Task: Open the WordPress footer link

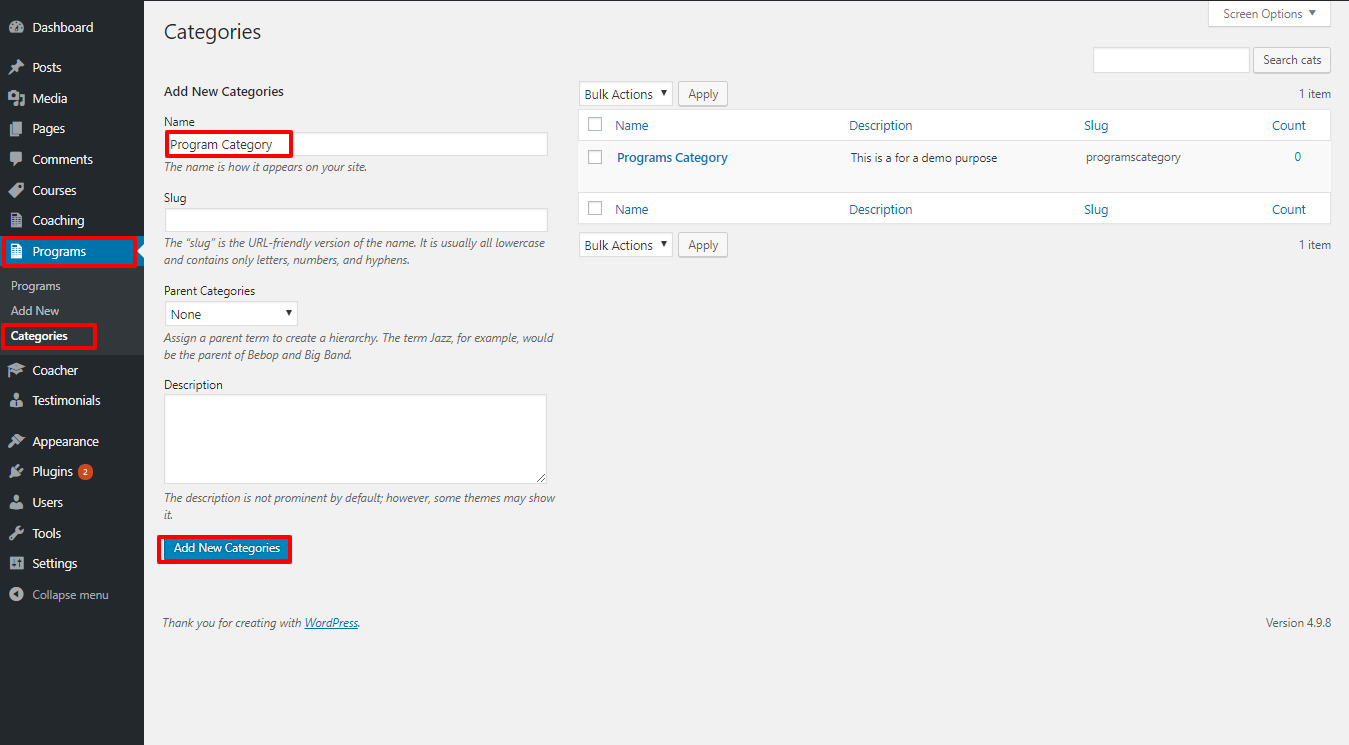Action: pos(331,623)
